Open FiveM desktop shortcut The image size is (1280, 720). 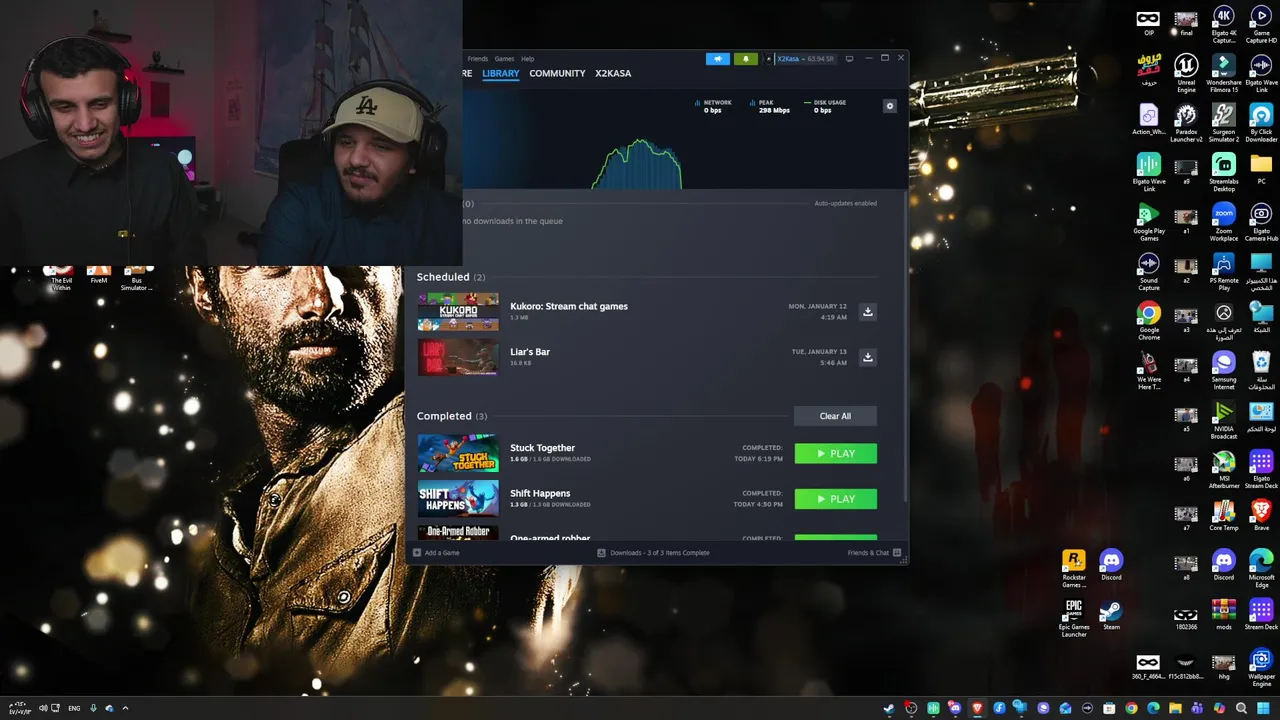(98, 273)
